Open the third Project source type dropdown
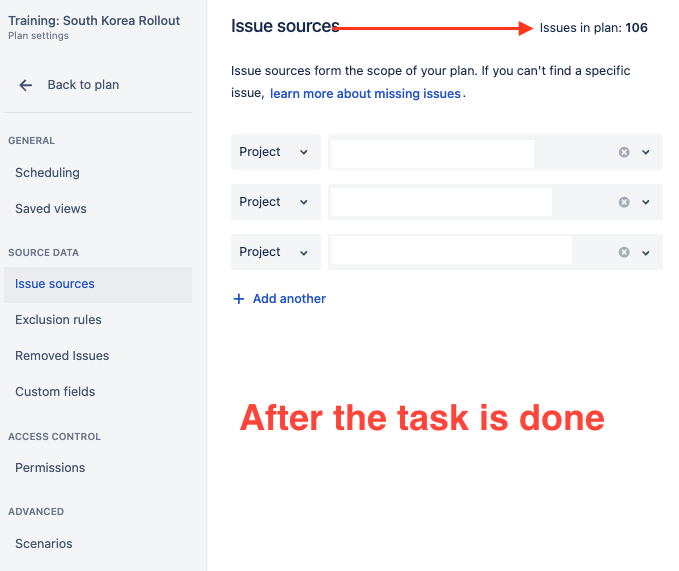This screenshot has height=571, width=679. point(276,252)
